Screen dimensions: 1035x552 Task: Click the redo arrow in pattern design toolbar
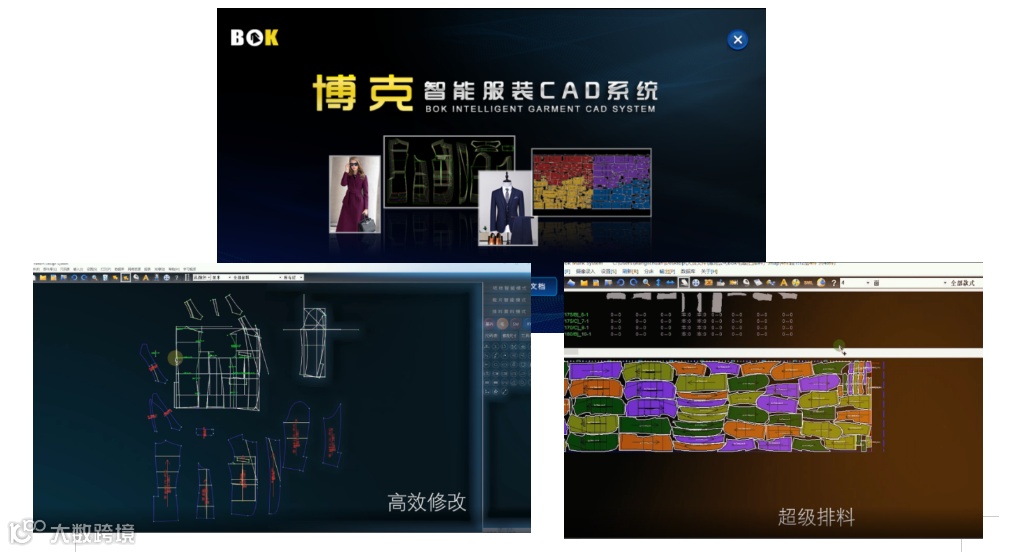coord(84,277)
